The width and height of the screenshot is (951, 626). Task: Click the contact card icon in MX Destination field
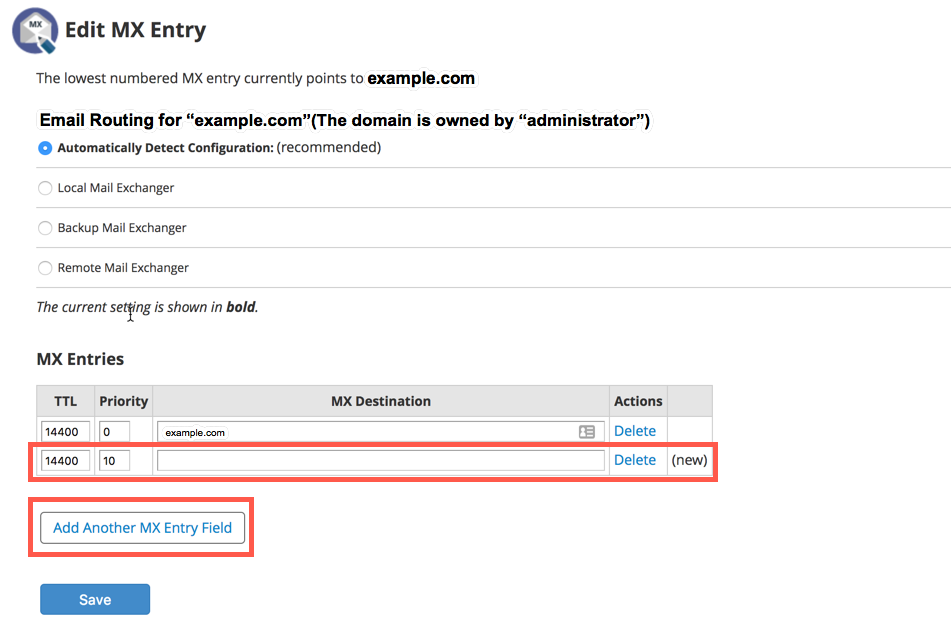(x=587, y=432)
